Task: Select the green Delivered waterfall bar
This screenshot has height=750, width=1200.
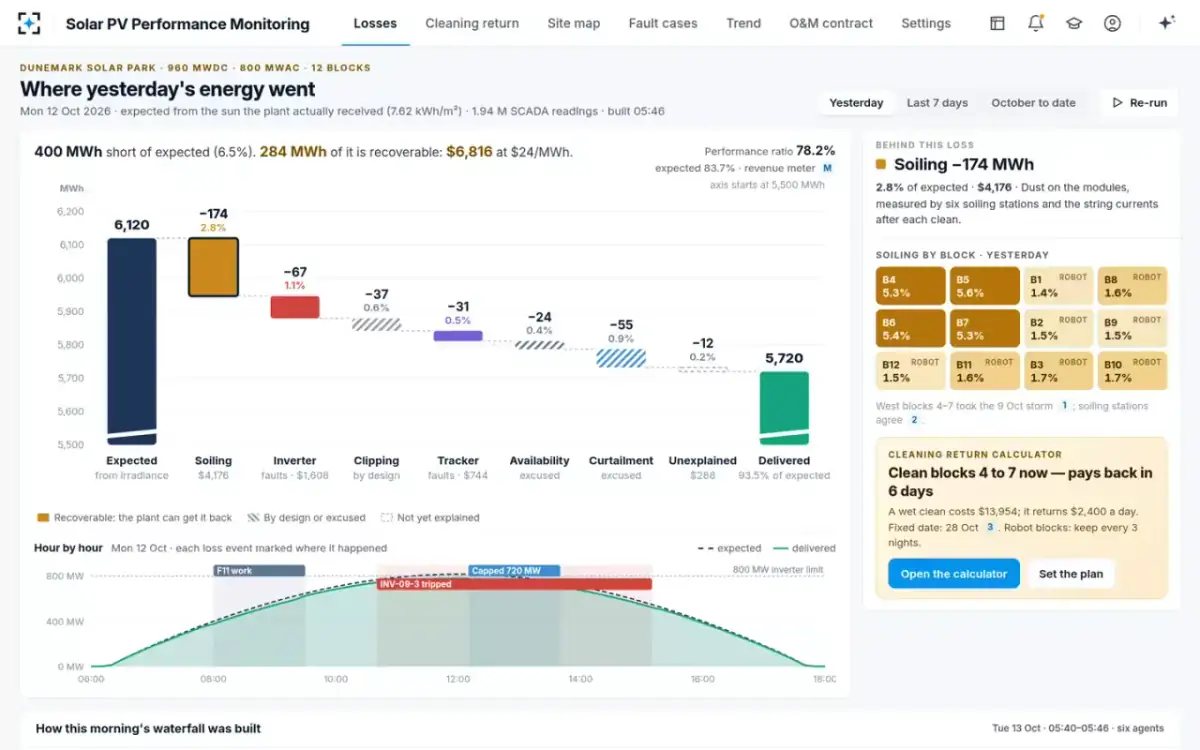Action: (784, 408)
